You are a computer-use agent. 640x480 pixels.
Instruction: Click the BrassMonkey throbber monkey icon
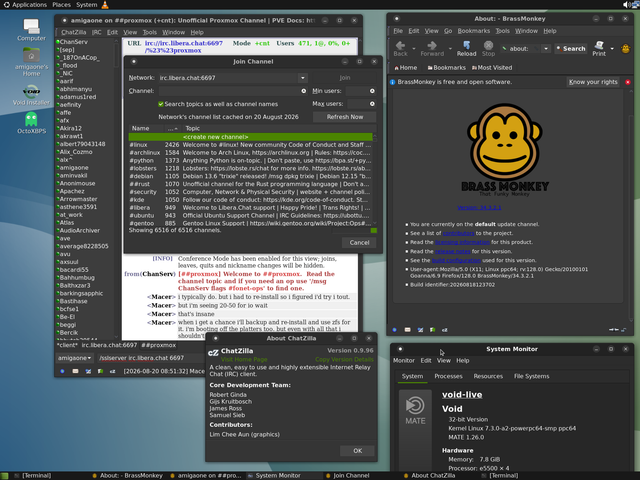(625, 49)
